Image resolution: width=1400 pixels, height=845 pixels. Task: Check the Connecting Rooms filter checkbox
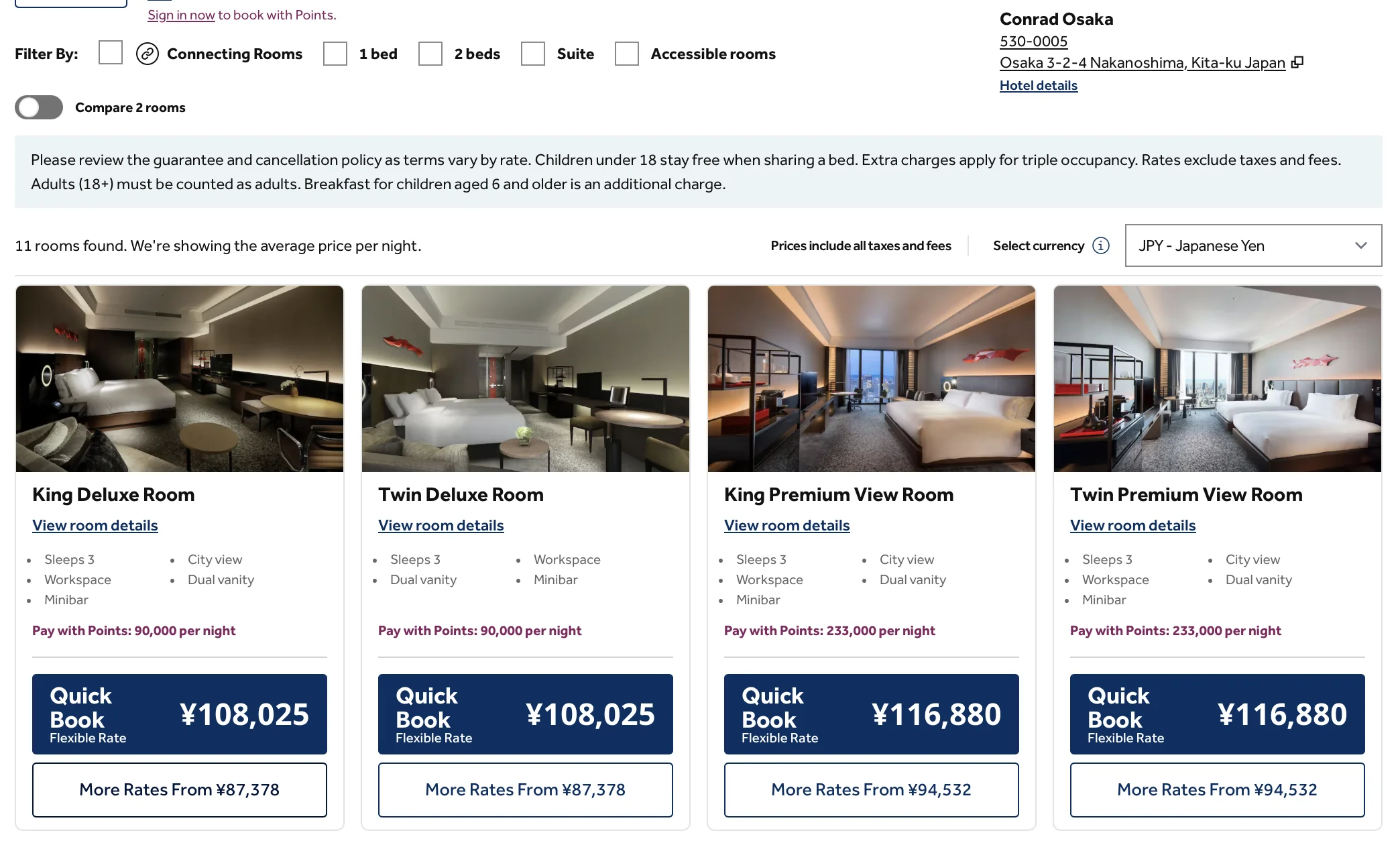tap(111, 53)
